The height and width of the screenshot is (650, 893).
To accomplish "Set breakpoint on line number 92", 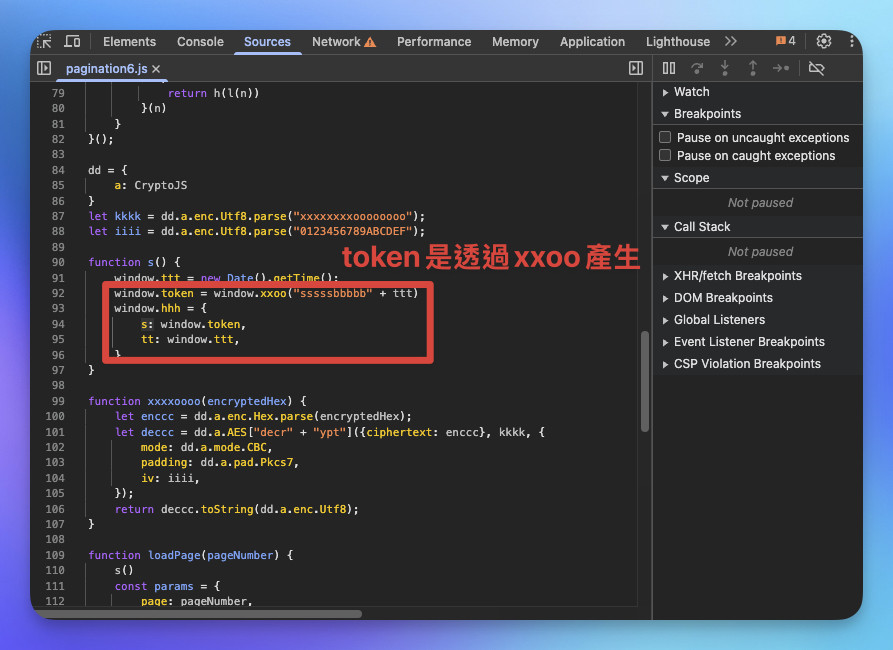I will pyautogui.click(x=58, y=293).
